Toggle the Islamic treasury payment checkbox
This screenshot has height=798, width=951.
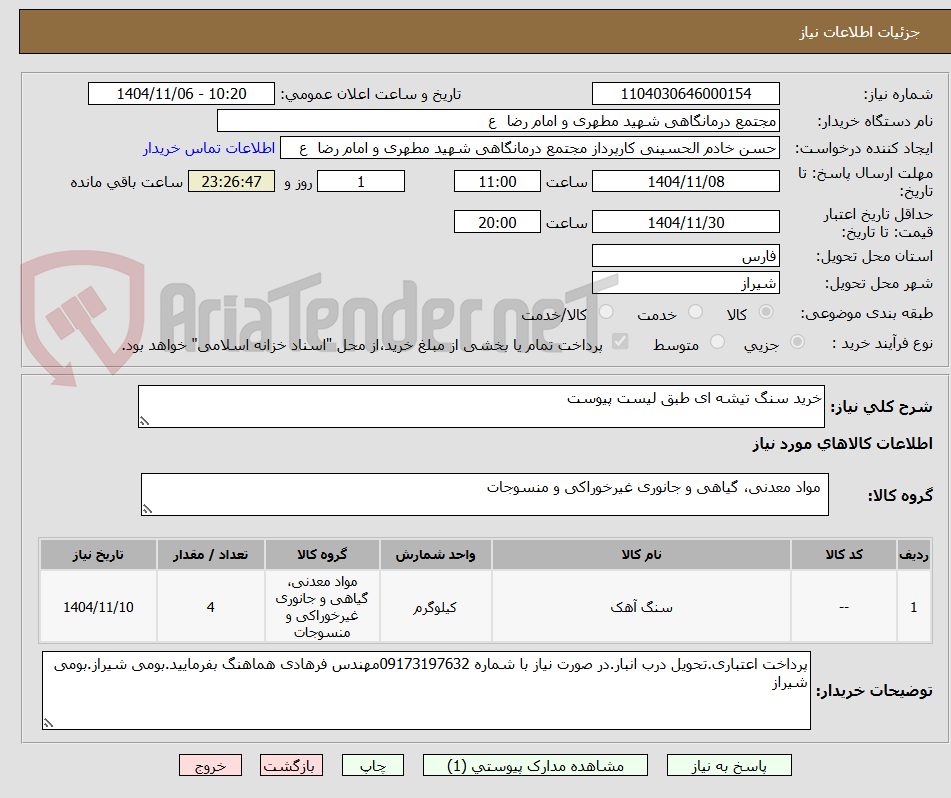point(620,341)
